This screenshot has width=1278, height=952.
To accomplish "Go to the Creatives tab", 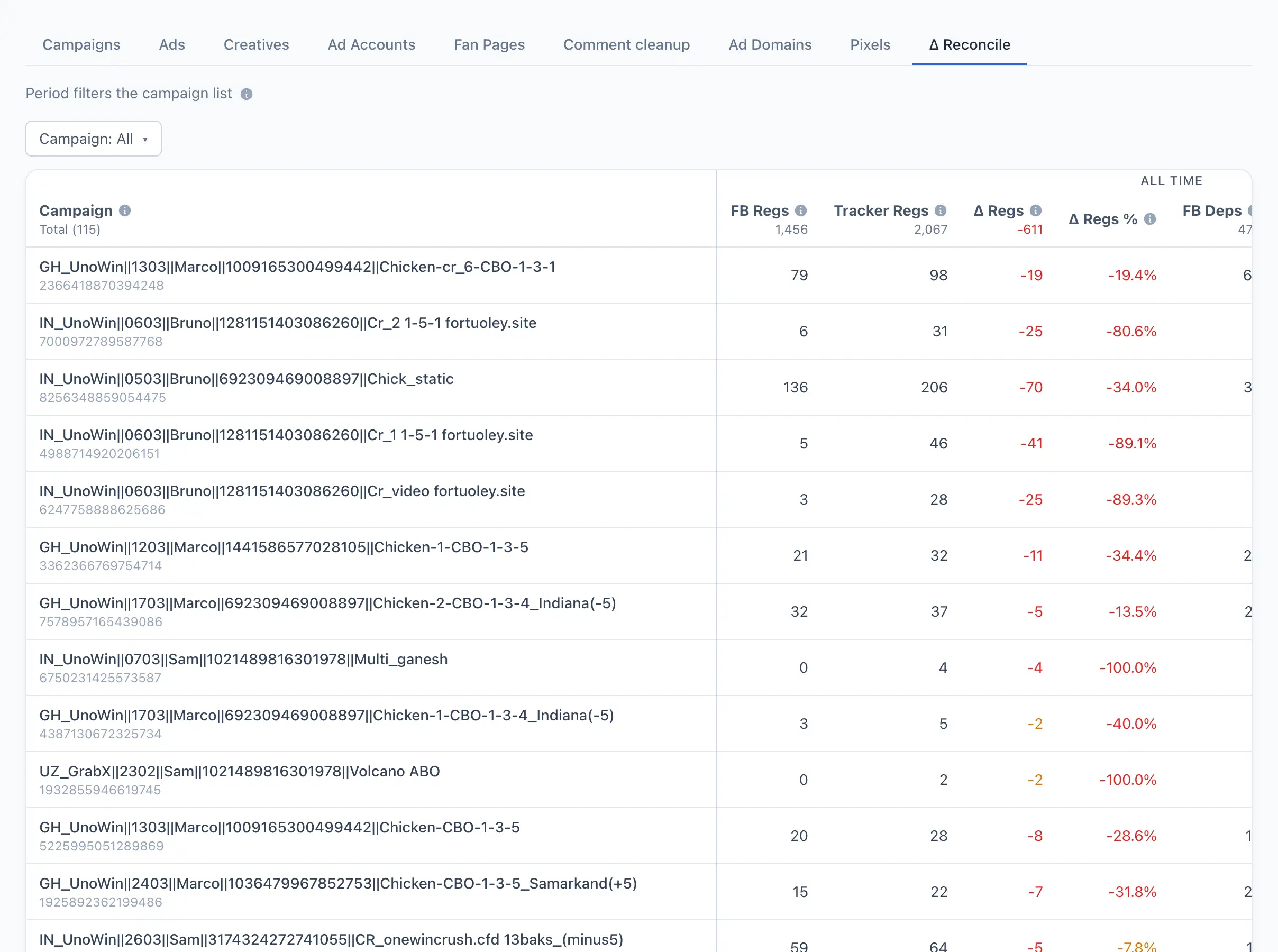I will pos(257,44).
